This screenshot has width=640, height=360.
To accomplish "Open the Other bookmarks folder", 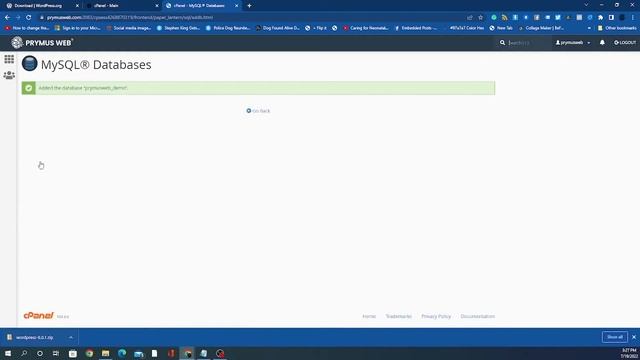I will [x=617, y=28].
